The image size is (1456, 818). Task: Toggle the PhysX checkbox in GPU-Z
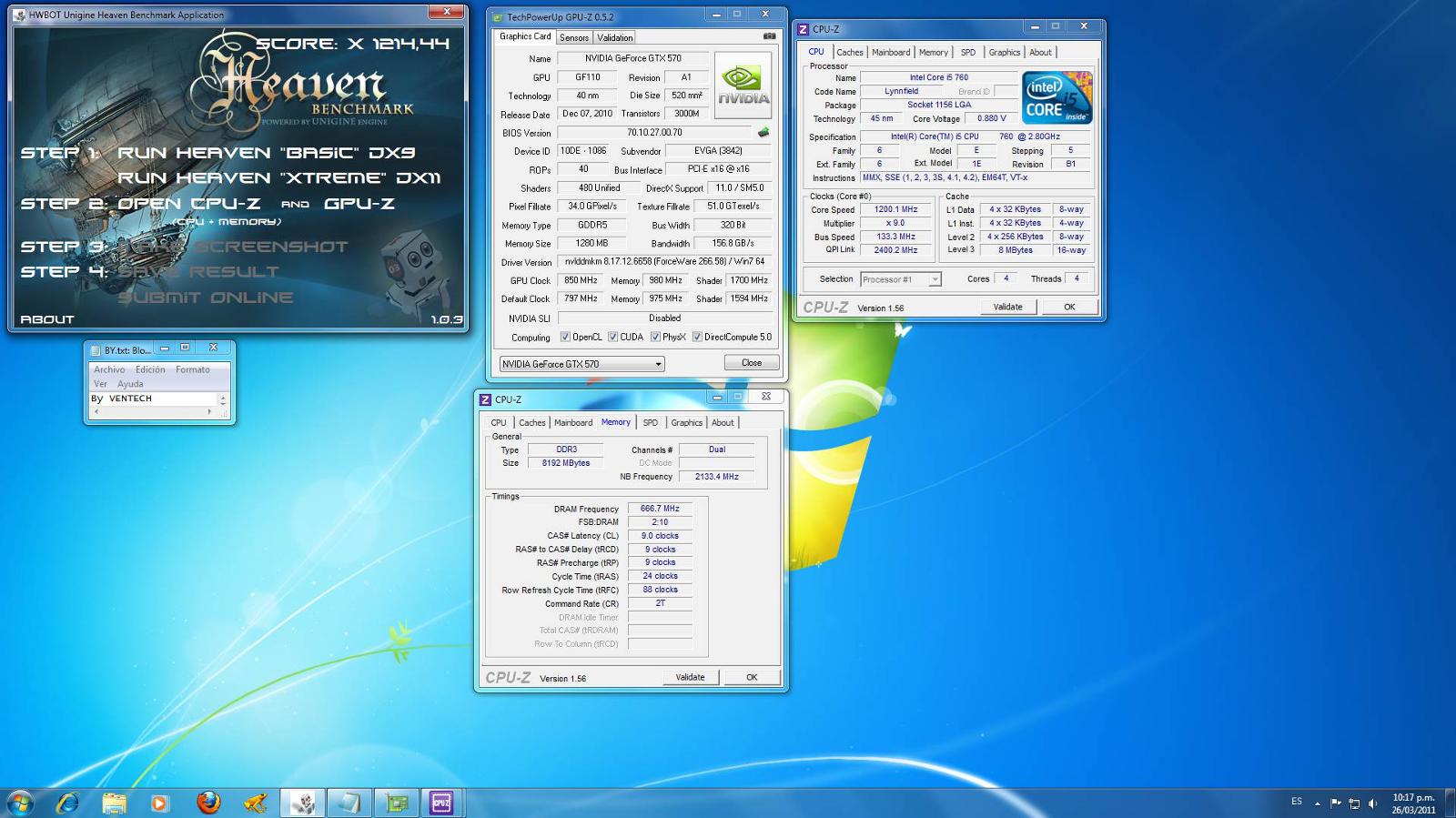point(655,337)
